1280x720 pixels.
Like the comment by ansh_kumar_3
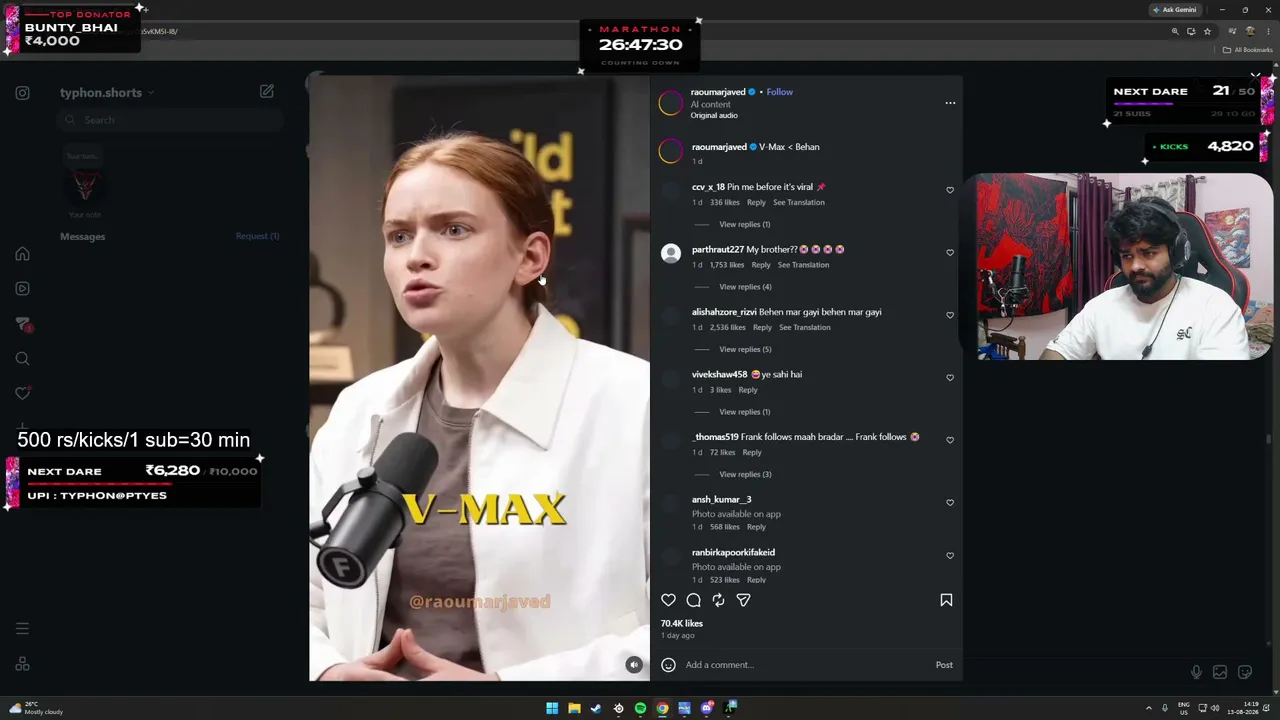[950, 503]
